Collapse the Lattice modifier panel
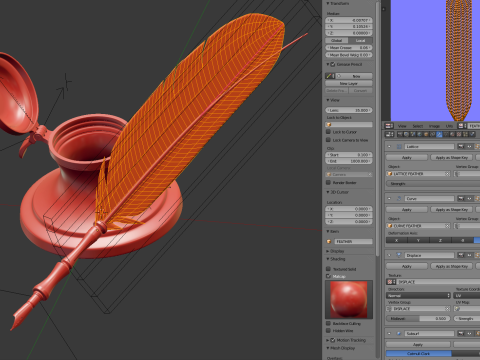The width and height of the screenshot is (480, 360). click(389, 146)
